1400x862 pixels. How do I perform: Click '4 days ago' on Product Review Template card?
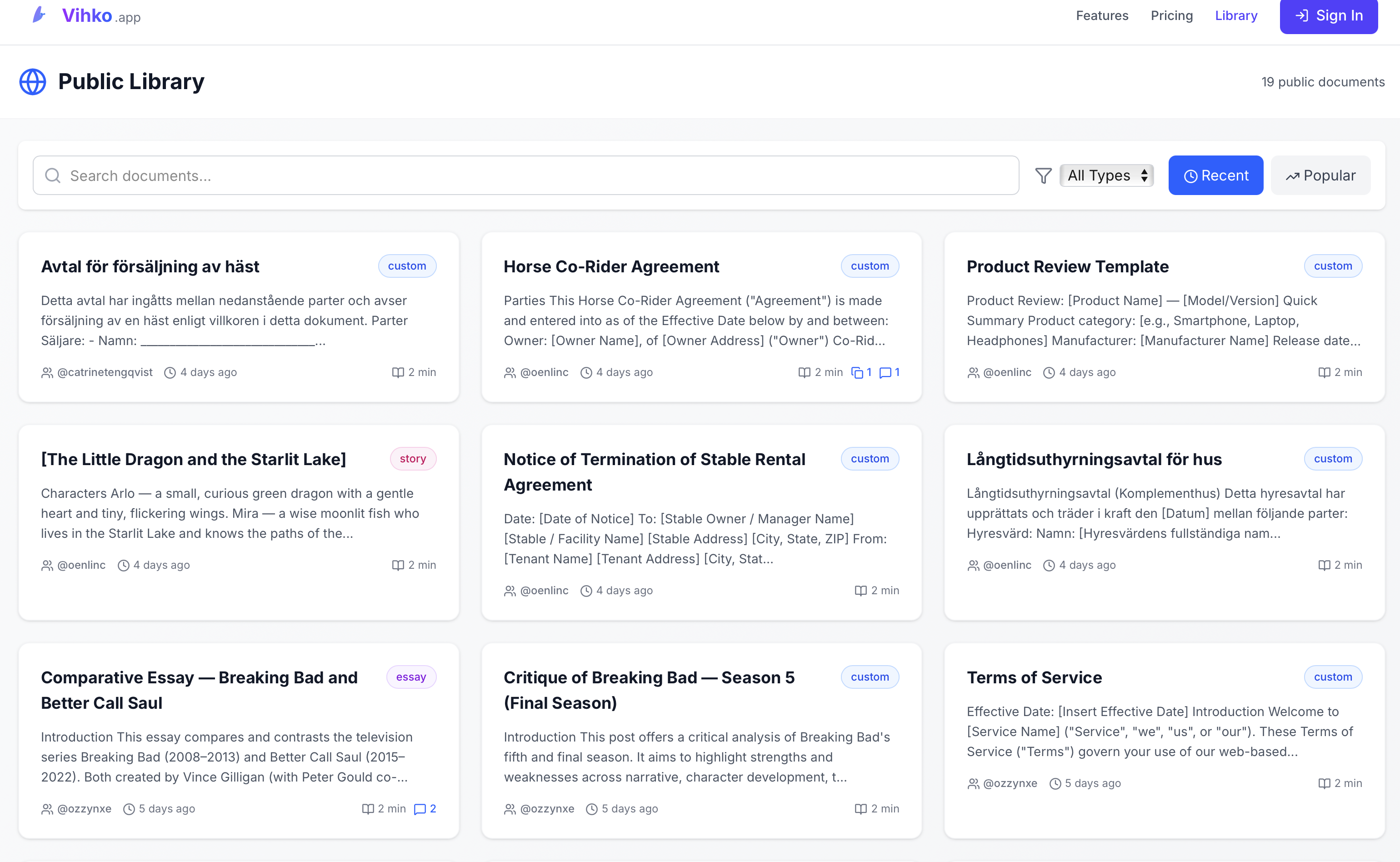[1087, 373]
